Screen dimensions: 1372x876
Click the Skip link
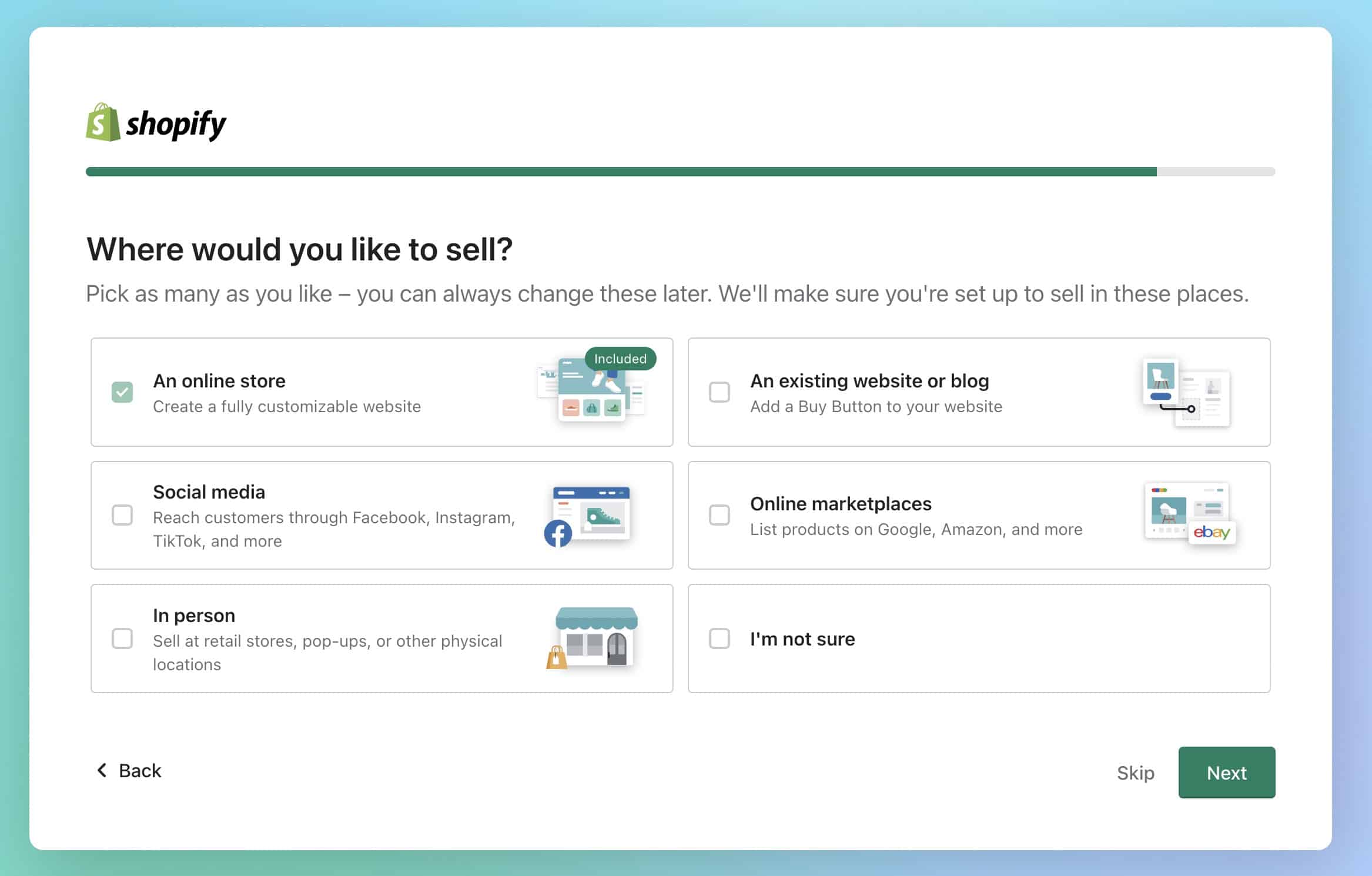coord(1135,773)
